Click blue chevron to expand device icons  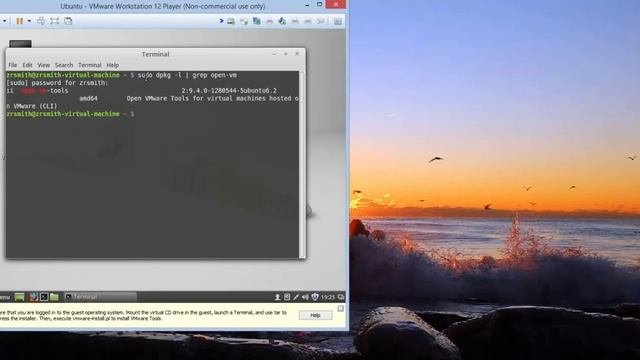pos(221,21)
